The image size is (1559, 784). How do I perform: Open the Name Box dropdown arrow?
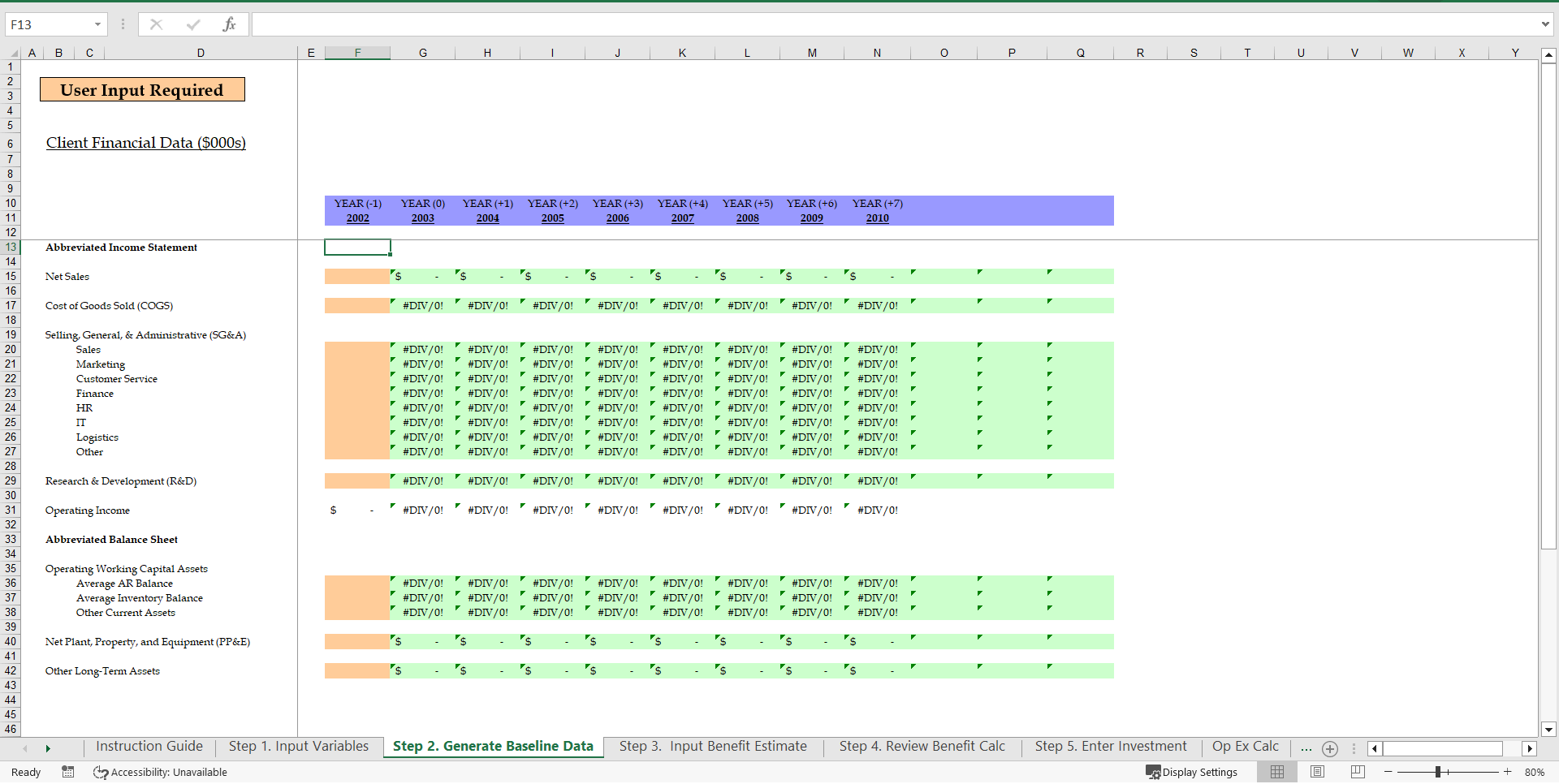pos(99,24)
